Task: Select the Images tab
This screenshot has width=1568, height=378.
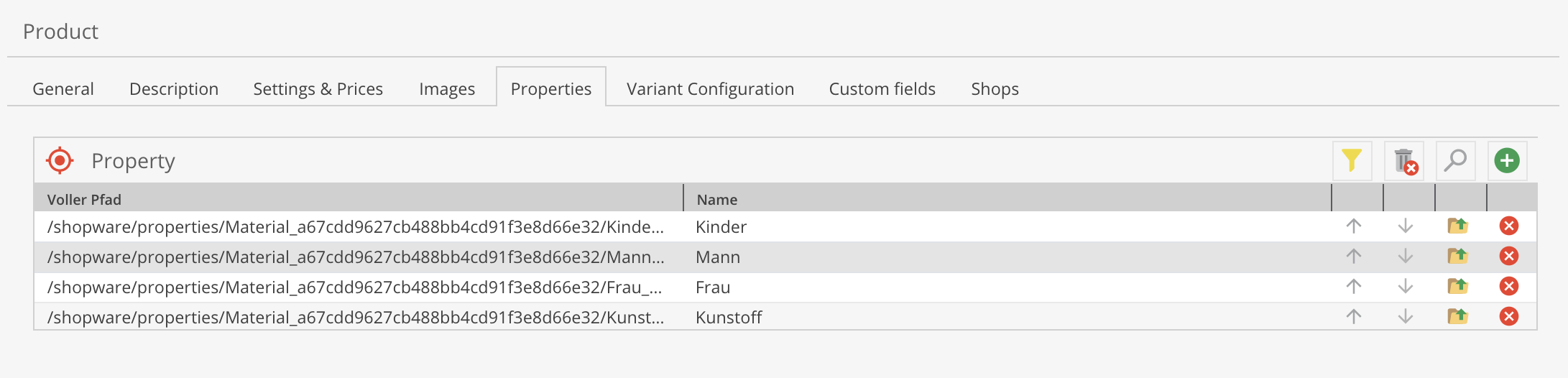Action: coord(447,89)
